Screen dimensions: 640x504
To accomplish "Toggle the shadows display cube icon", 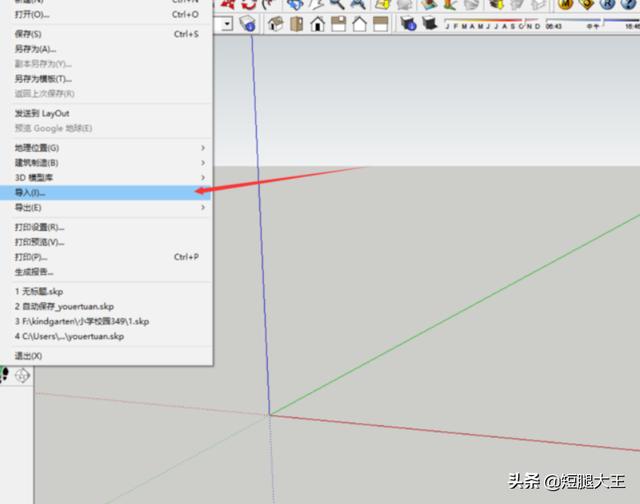I will (x=407, y=23).
